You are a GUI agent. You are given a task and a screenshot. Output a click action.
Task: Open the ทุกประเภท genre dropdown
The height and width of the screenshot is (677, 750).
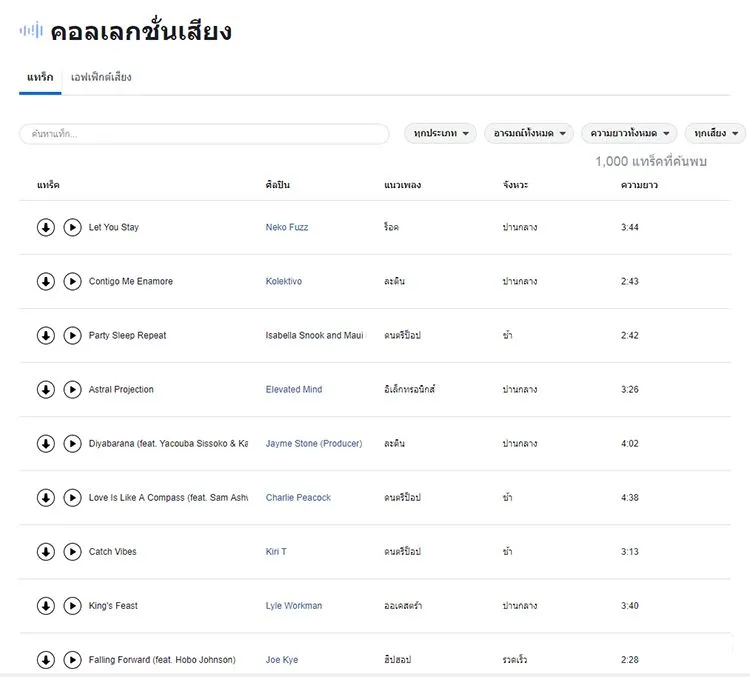(441, 133)
